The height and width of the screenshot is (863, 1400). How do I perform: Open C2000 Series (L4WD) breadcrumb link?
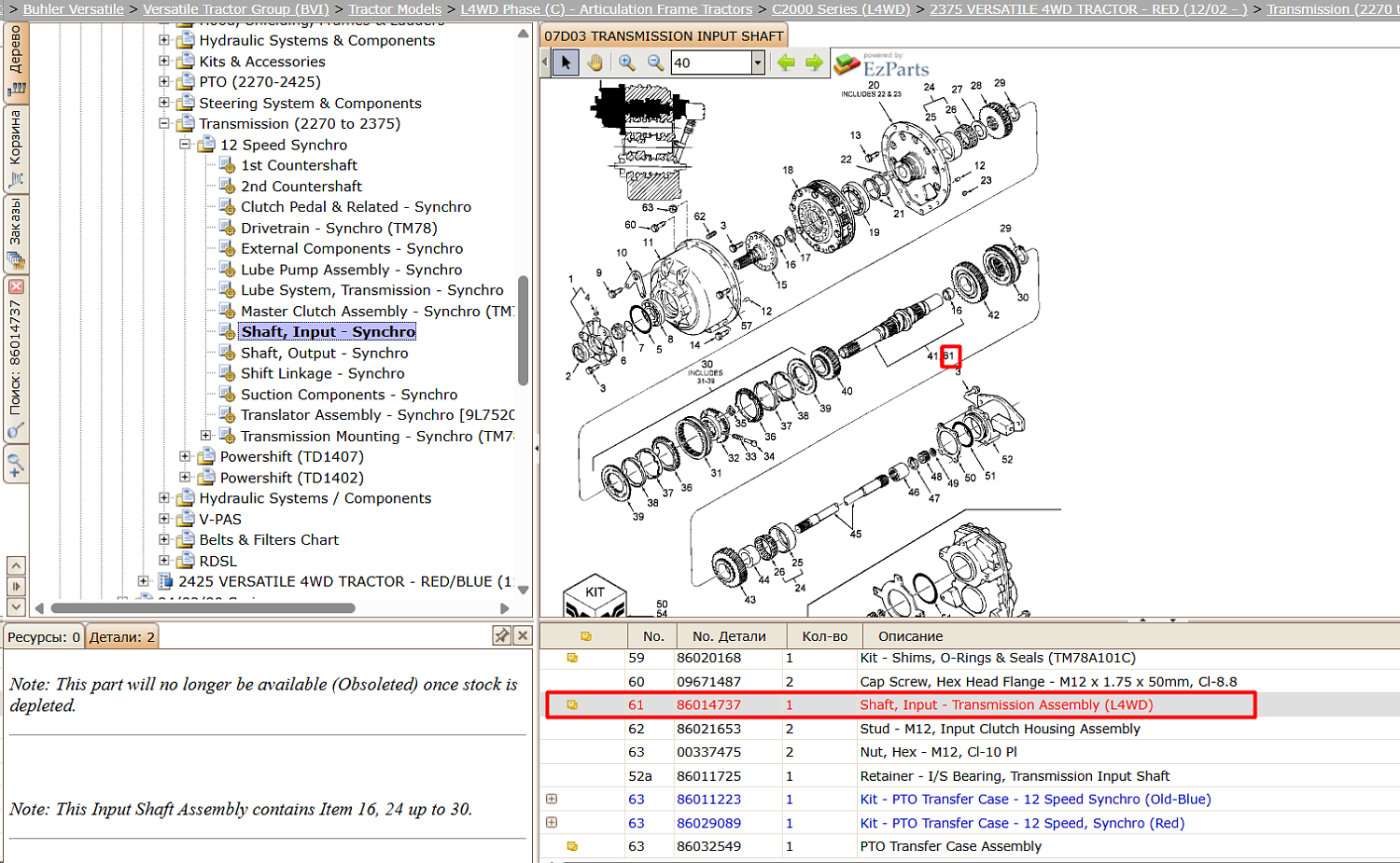click(841, 9)
